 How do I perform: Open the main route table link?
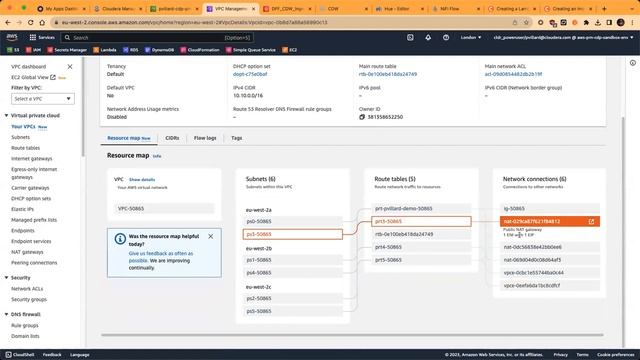click(388, 74)
